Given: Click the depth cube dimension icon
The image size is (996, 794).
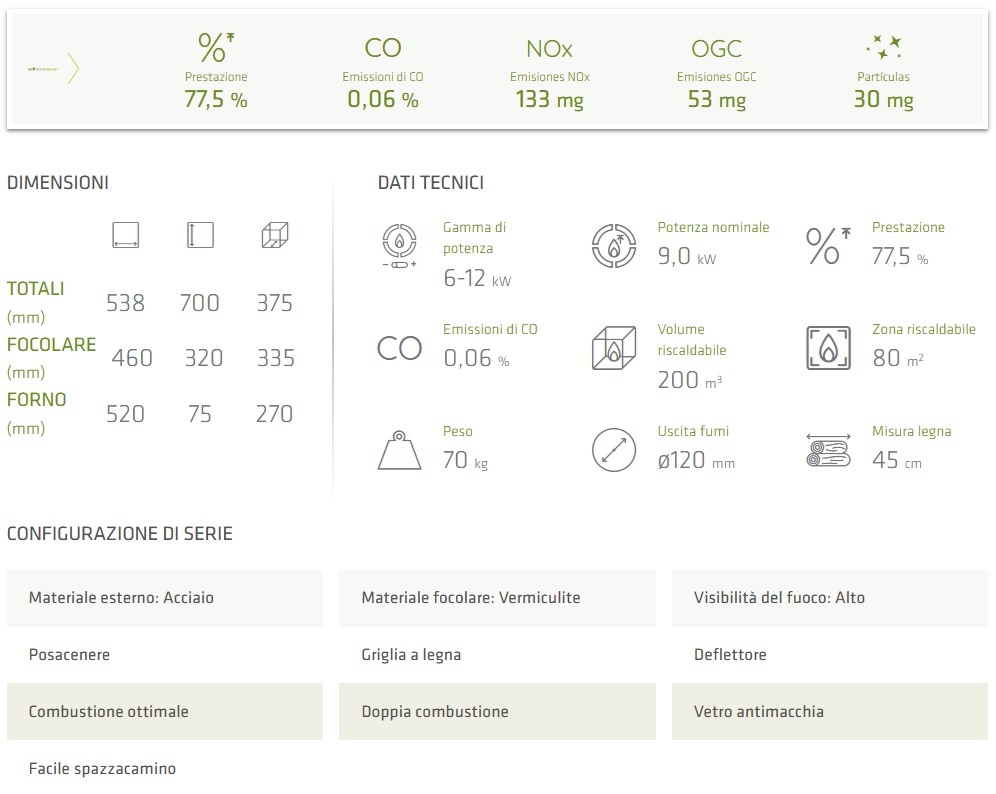Looking at the screenshot, I should tap(274, 236).
